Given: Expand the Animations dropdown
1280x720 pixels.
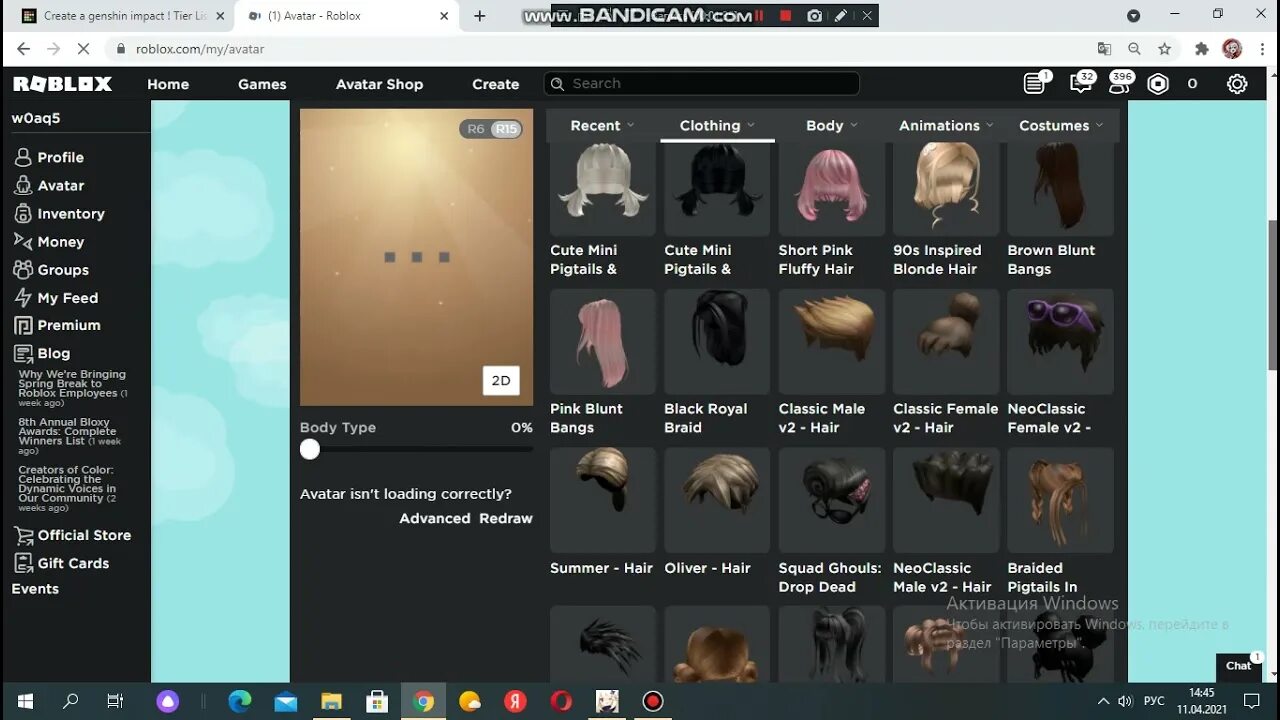Looking at the screenshot, I should (946, 125).
